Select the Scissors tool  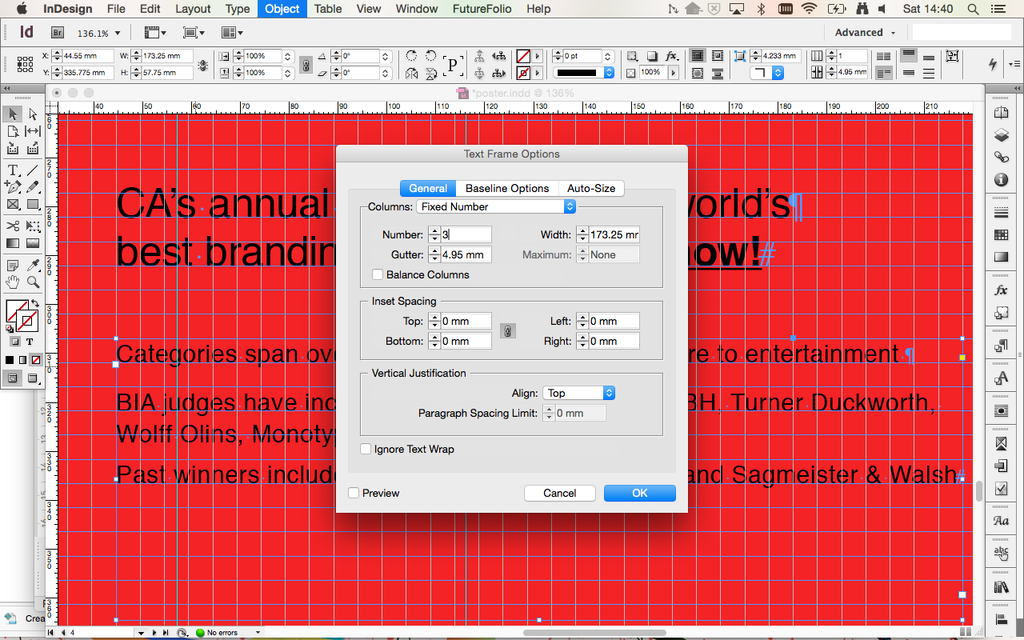click(11, 225)
